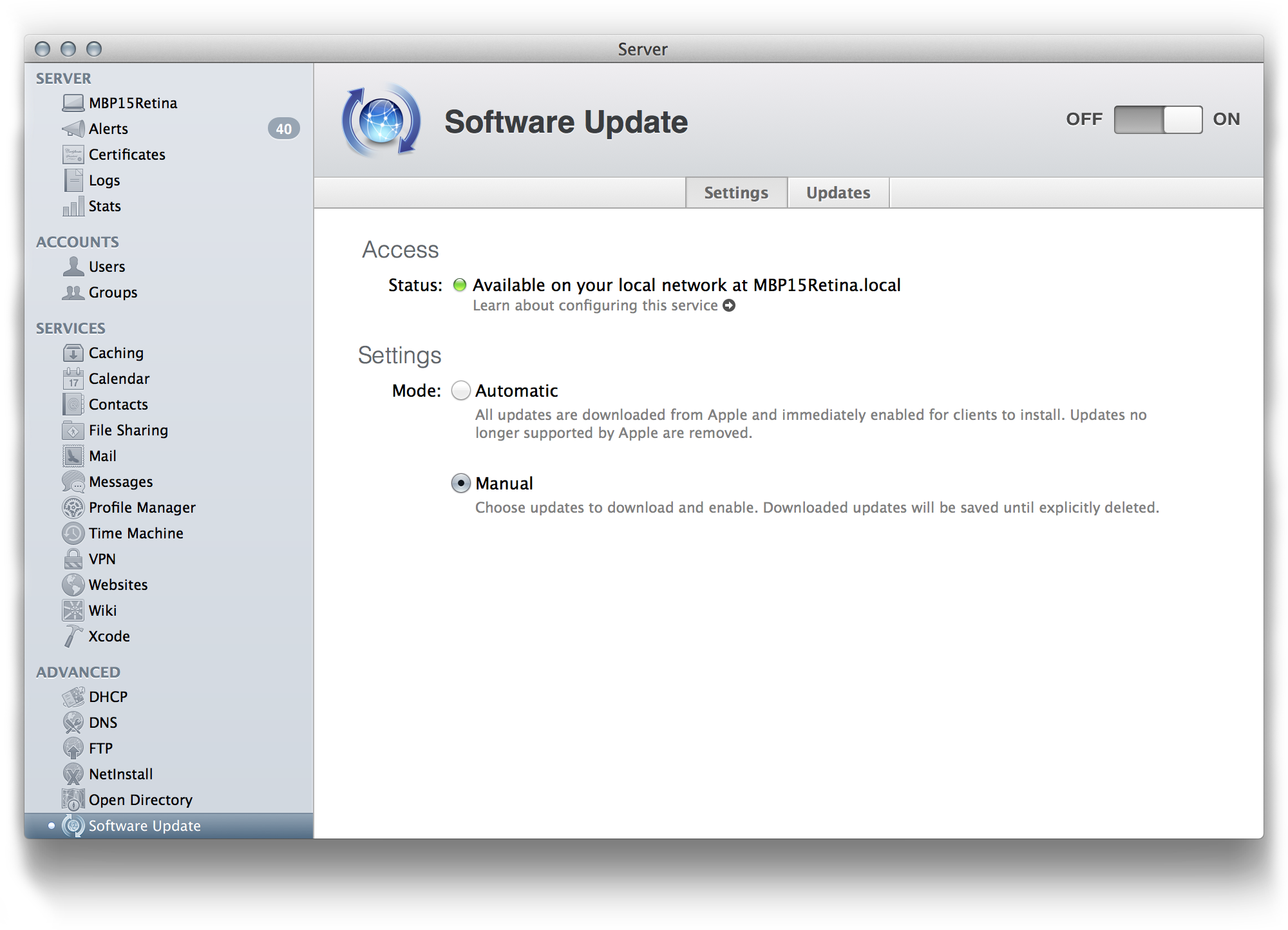Screen dimensions: 1288x930
Task: Open the FTP service icon
Action: coord(73,748)
